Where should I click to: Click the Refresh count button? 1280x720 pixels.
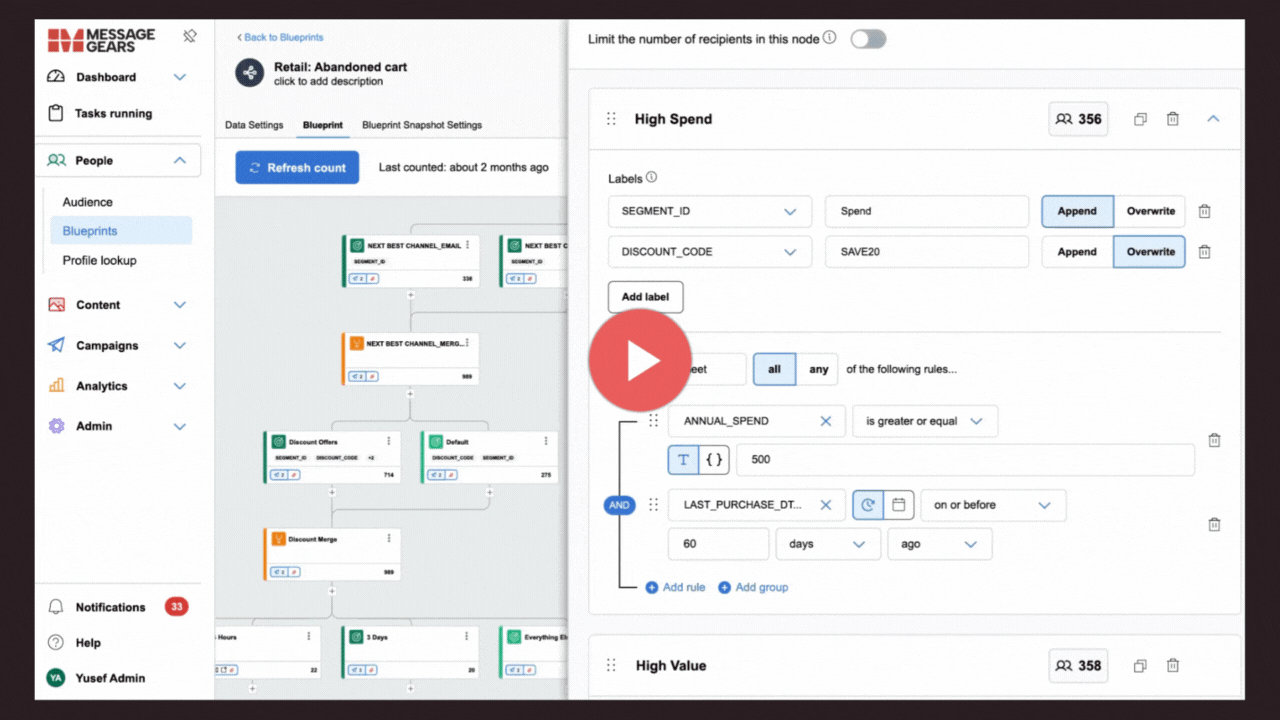coord(297,168)
